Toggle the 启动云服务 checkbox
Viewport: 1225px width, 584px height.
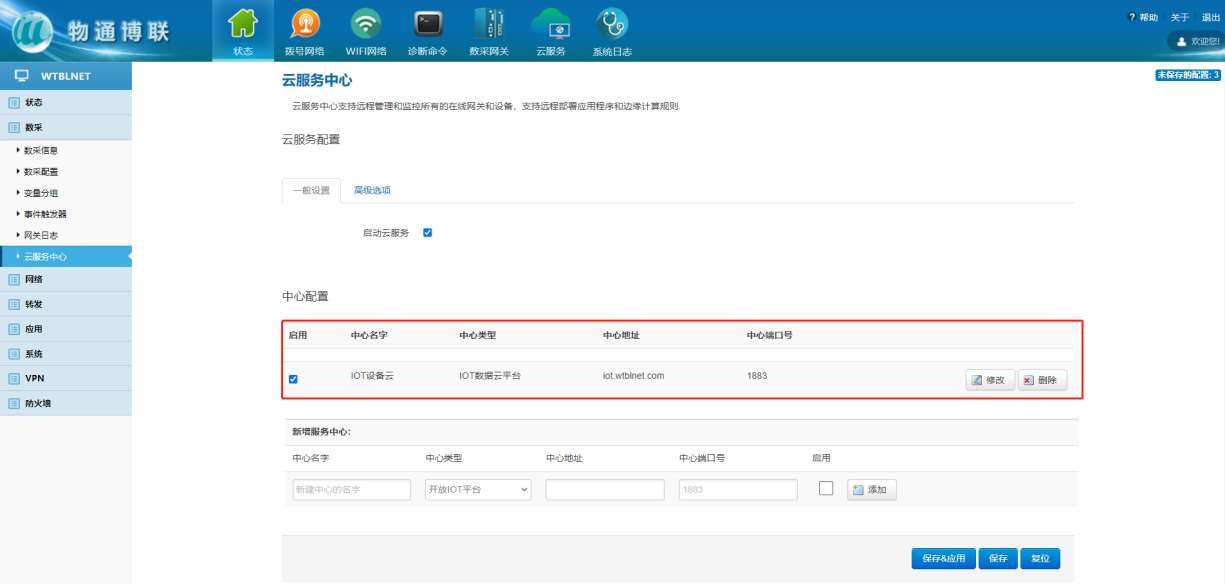tap(427, 233)
